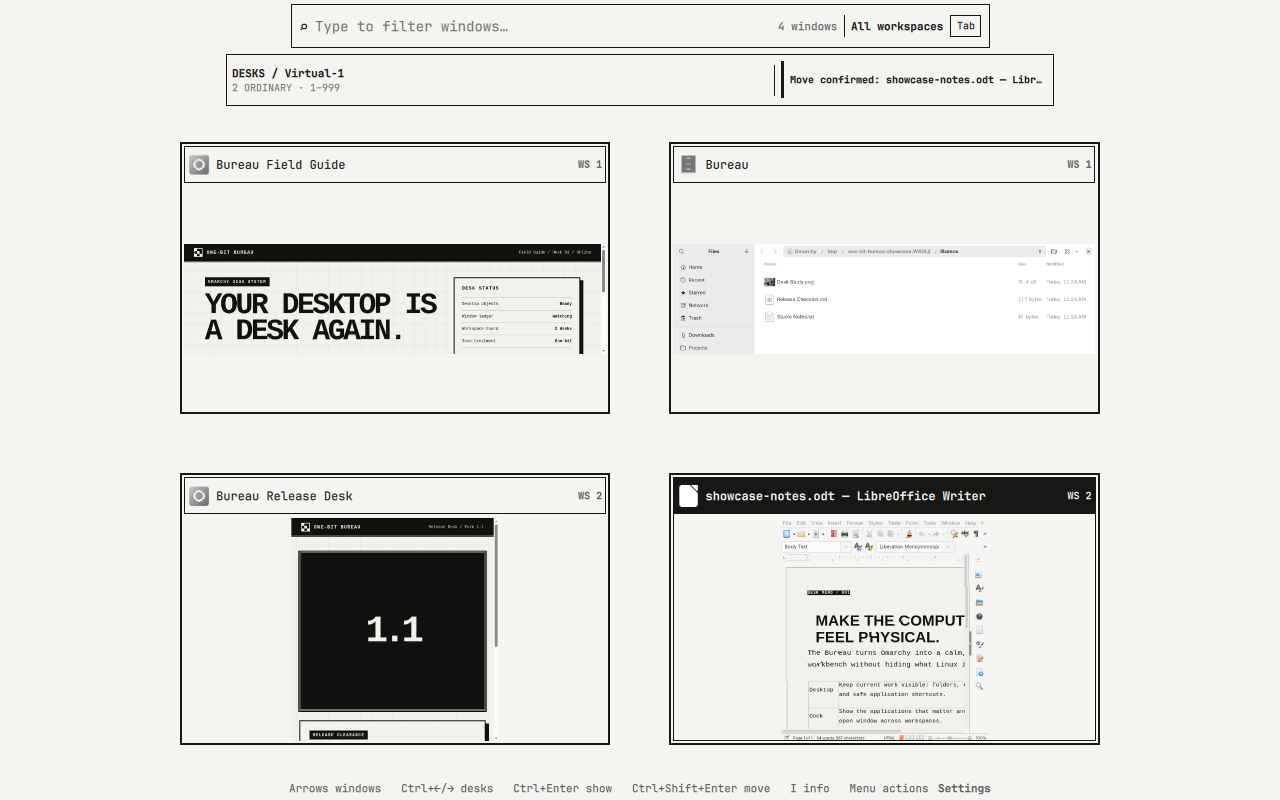Click the 'I info' hint
Viewport: 1280px width, 800px height.
[x=810, y=788]
